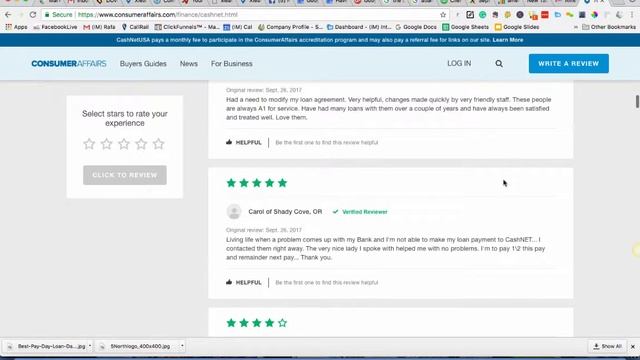Close the downloads bar

click(x=633, y=347)
